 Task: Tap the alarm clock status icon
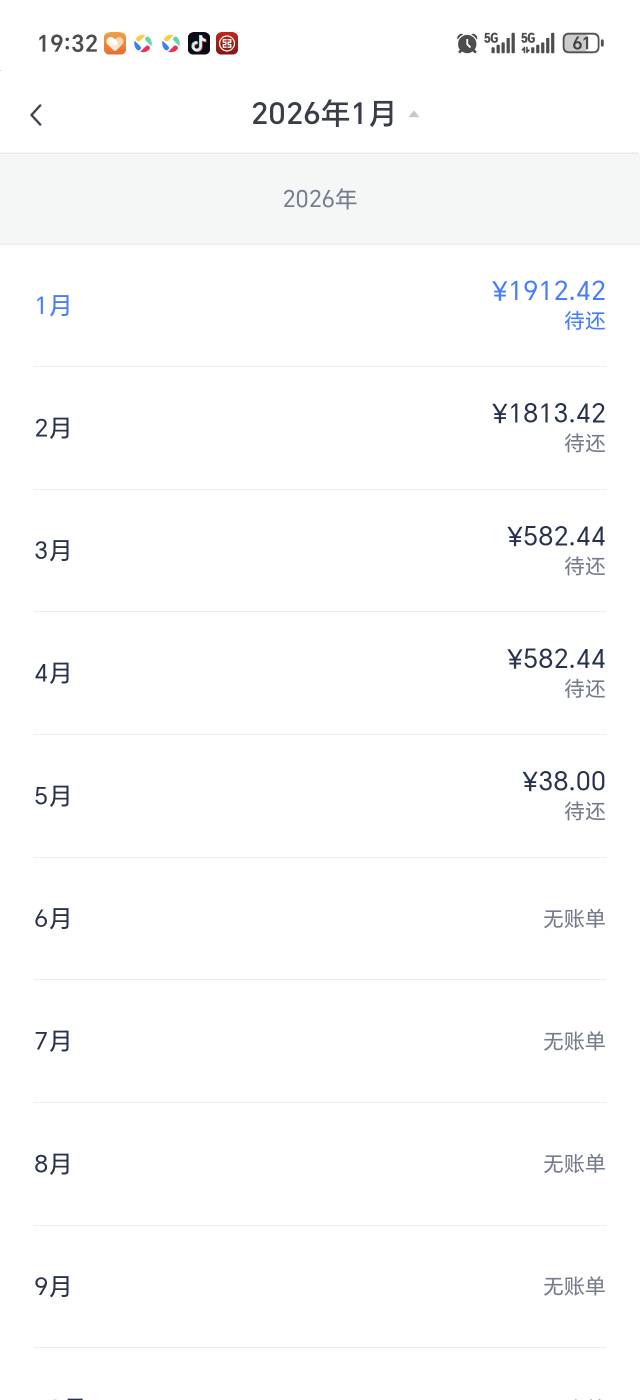[x=467, y=43]
